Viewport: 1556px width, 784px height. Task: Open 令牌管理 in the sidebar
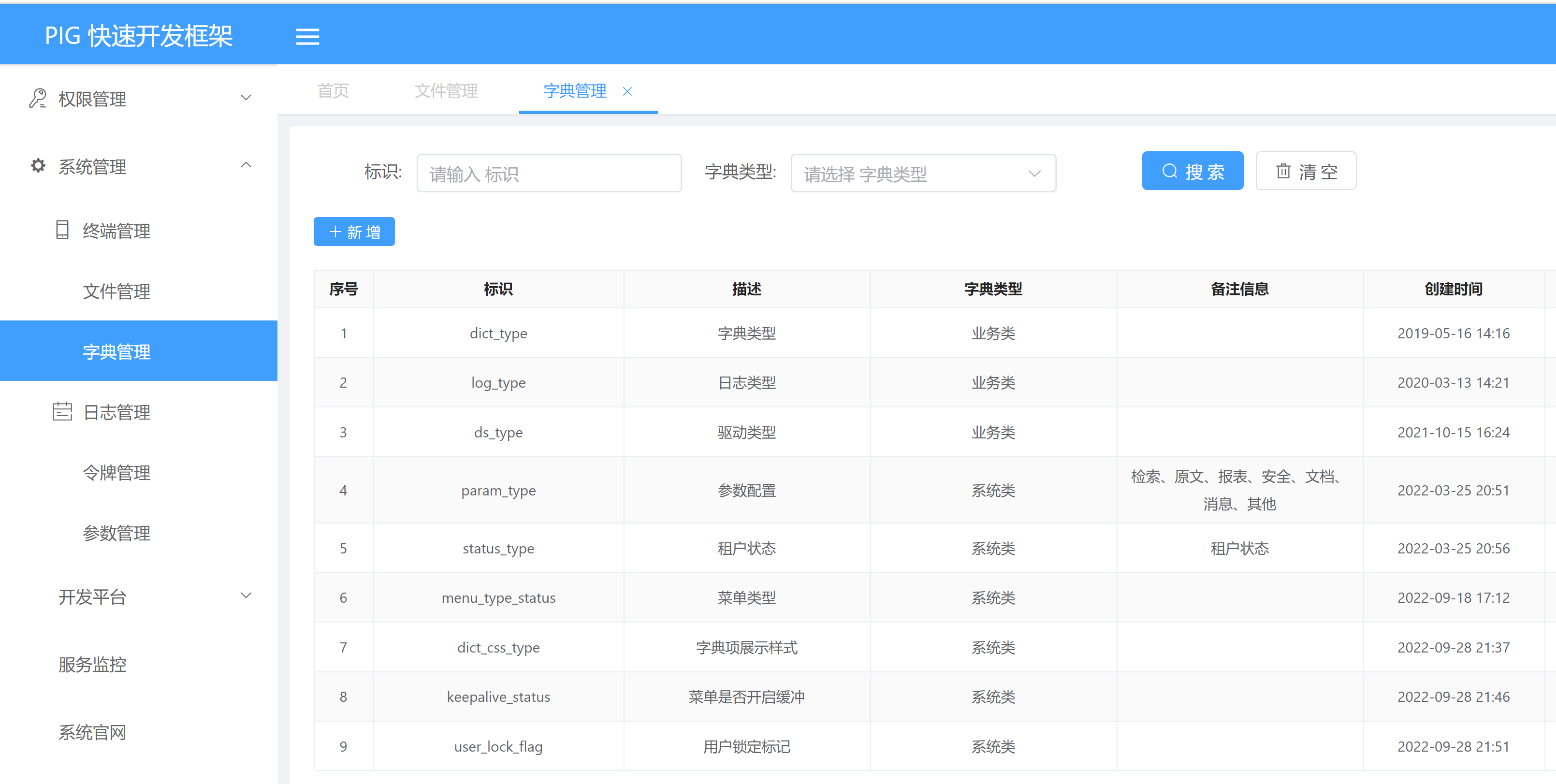pos(116,472)
